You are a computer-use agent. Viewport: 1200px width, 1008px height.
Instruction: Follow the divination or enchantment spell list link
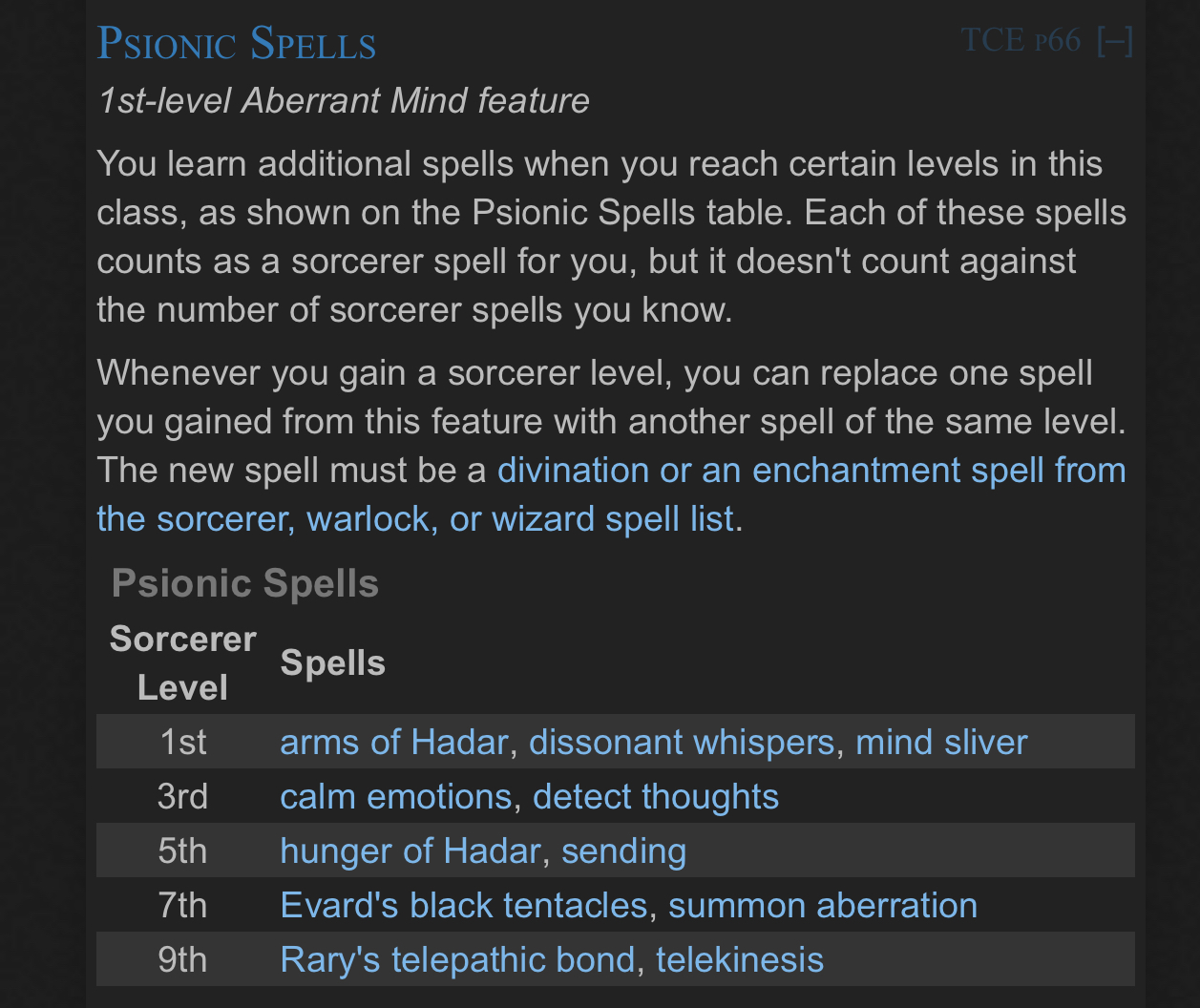611,494
